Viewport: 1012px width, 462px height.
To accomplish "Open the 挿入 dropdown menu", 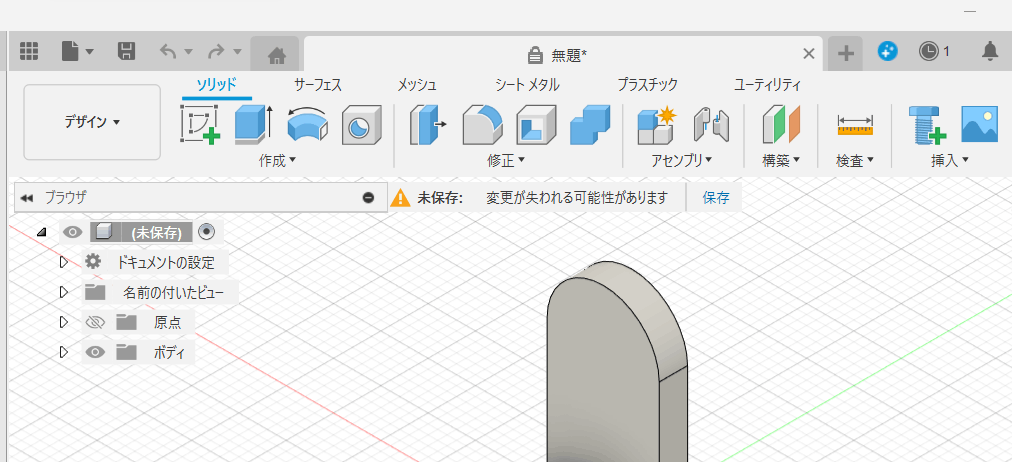I will click(950, 161).
